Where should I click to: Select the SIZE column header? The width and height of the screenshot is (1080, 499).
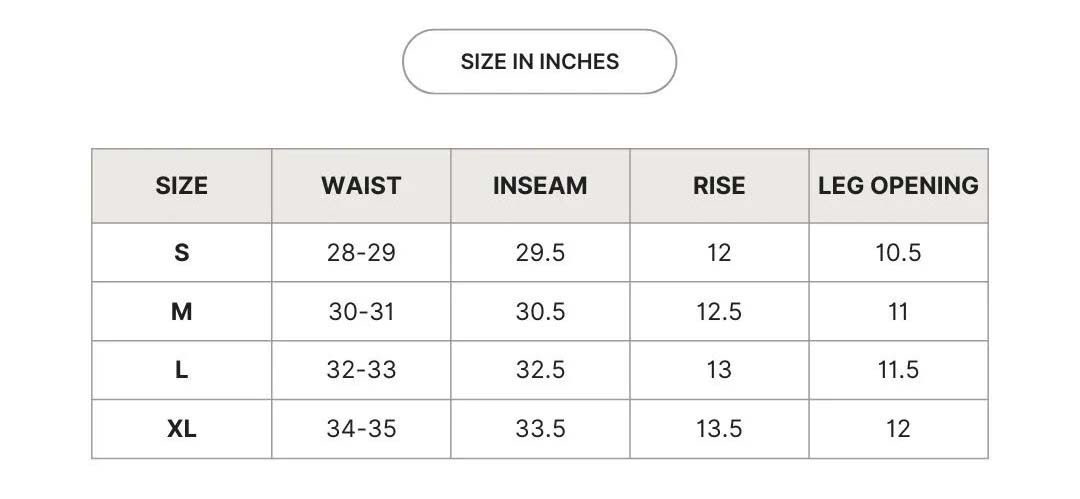pyautogui.click(x=181, y=186)
